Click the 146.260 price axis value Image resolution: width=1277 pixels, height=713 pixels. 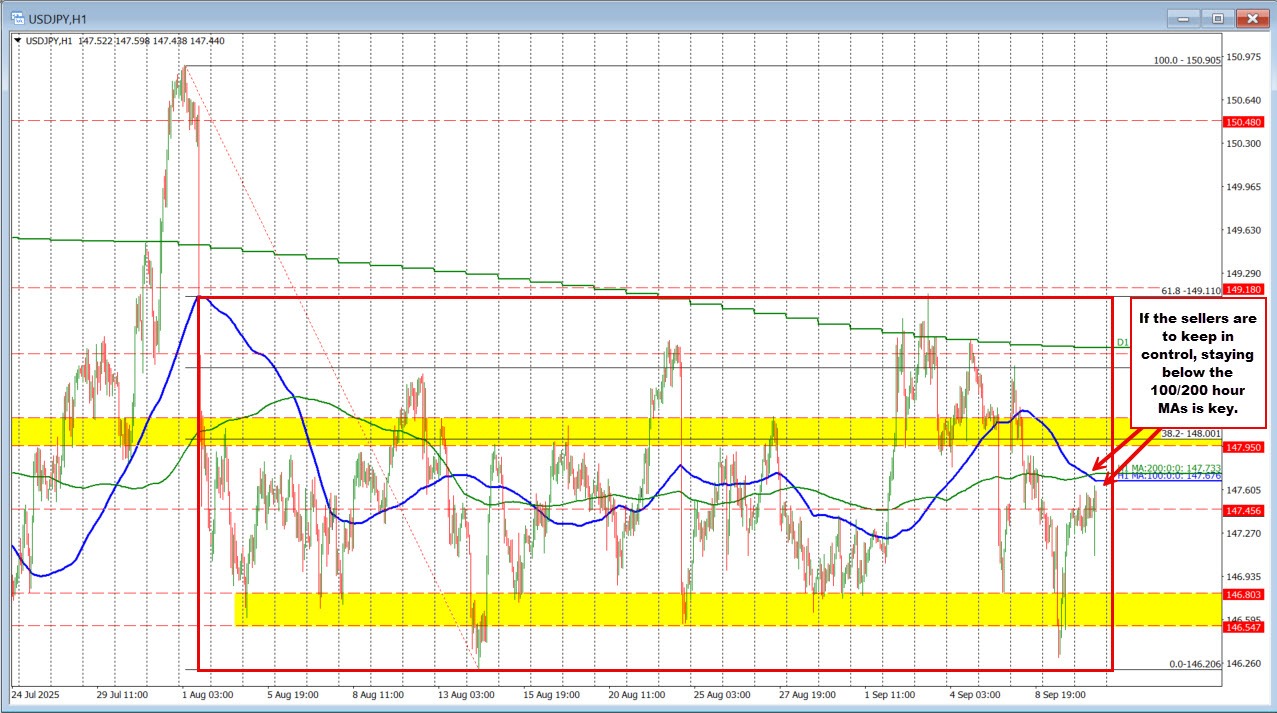(1243, 663)
